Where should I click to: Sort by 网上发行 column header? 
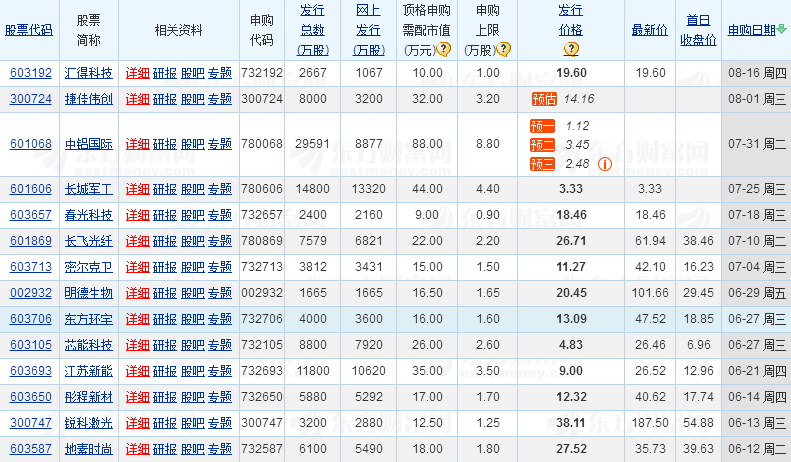[x=369, y=30]
